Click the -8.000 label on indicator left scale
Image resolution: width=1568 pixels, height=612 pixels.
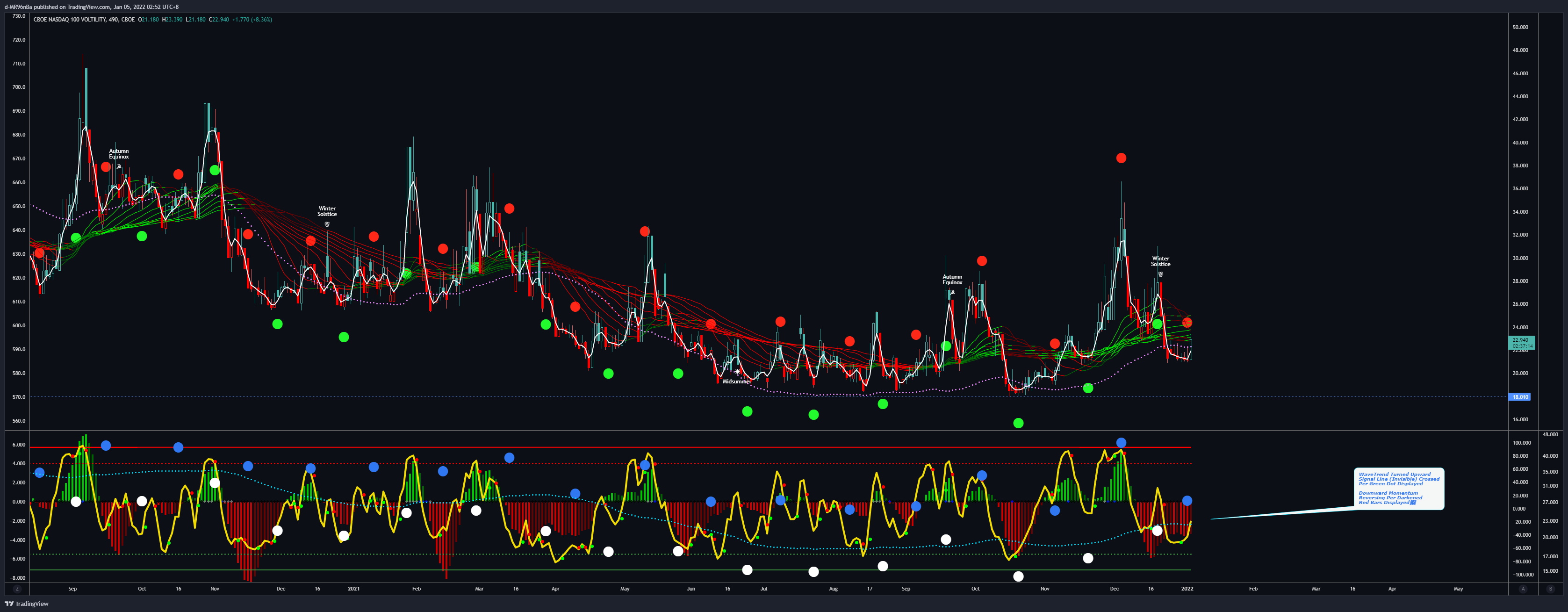18,578
